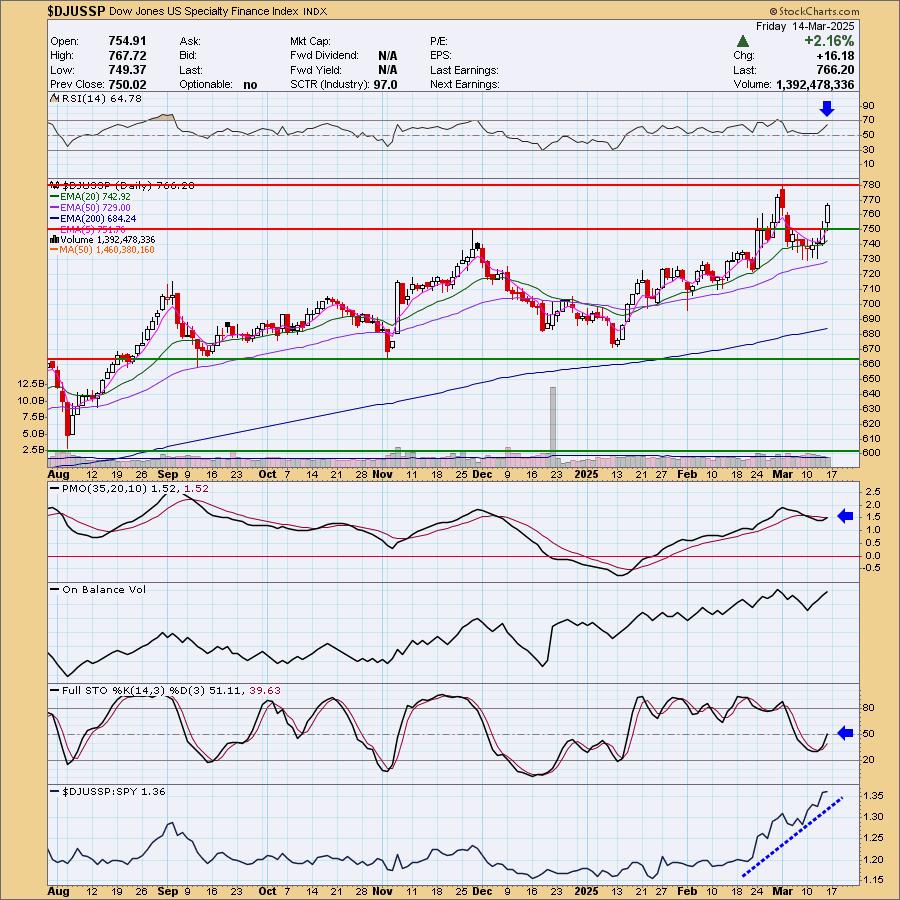Image resolution: width=900 pixels, height=900 pixels.
Task: Click the High value 767.72
Action: click(x=127, y=55)
